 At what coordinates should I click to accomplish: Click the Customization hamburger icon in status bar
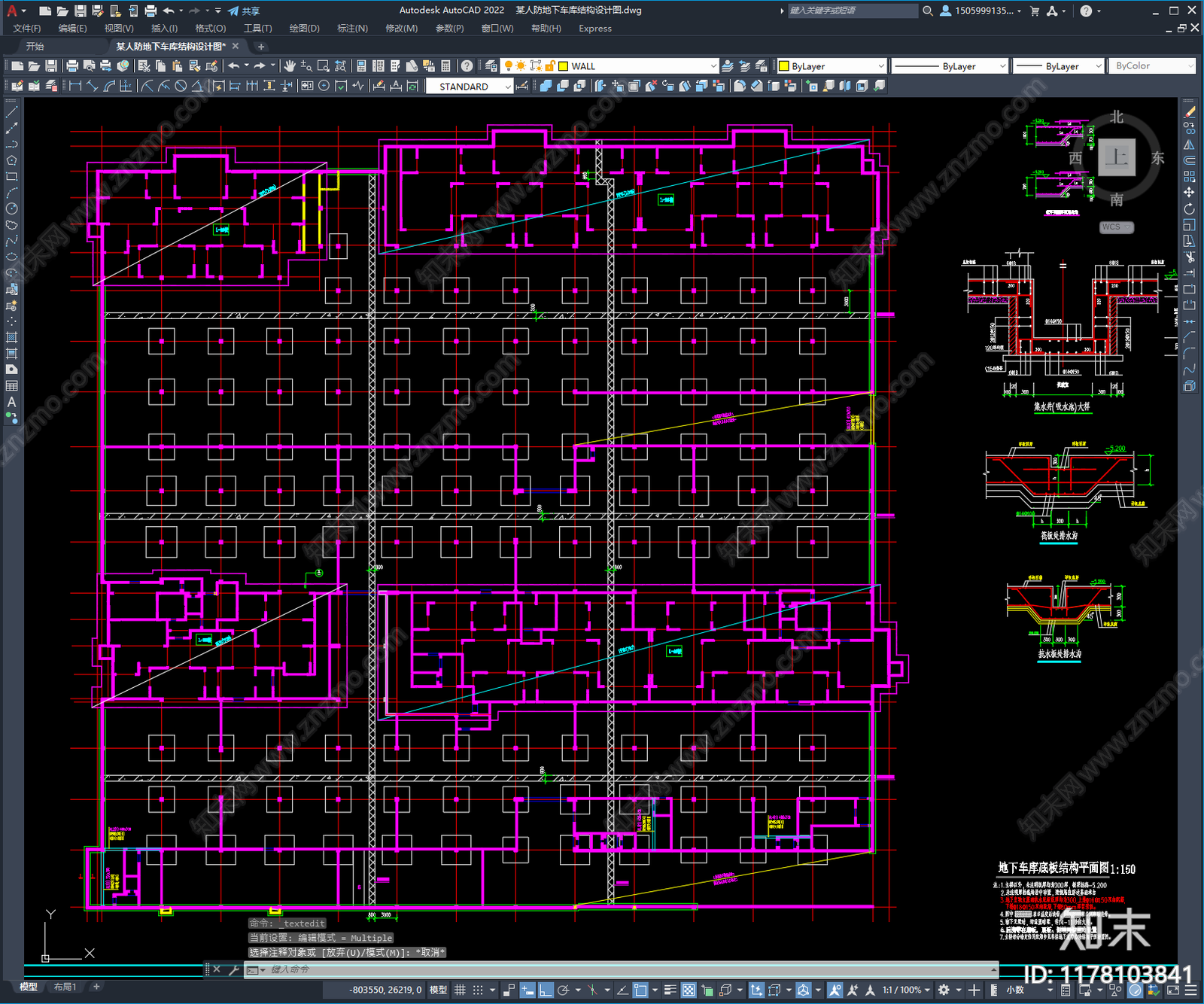click(x=1191, y=990)
